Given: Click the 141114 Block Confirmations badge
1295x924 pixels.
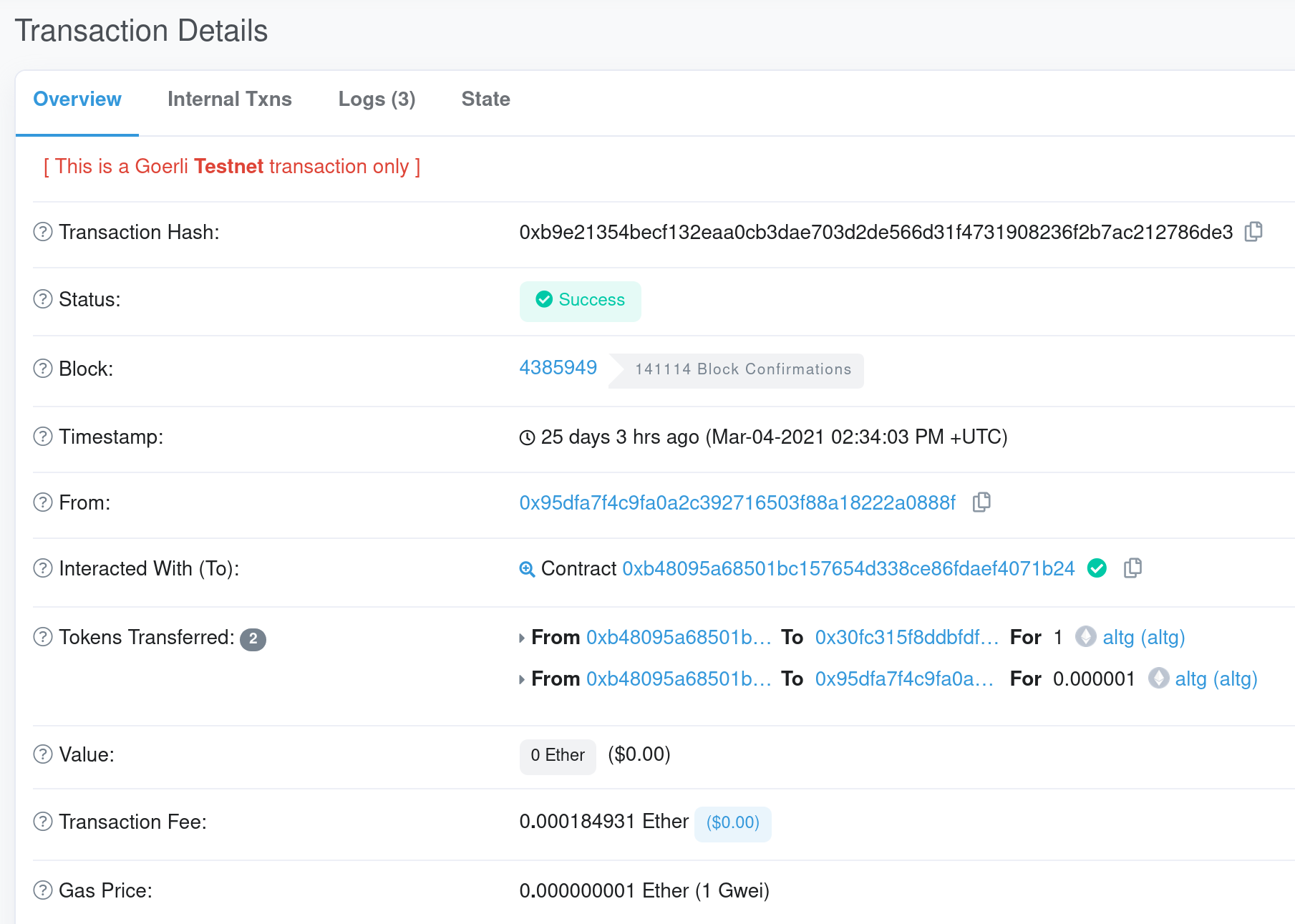Looking at the screenshot, I should [737, 371].
